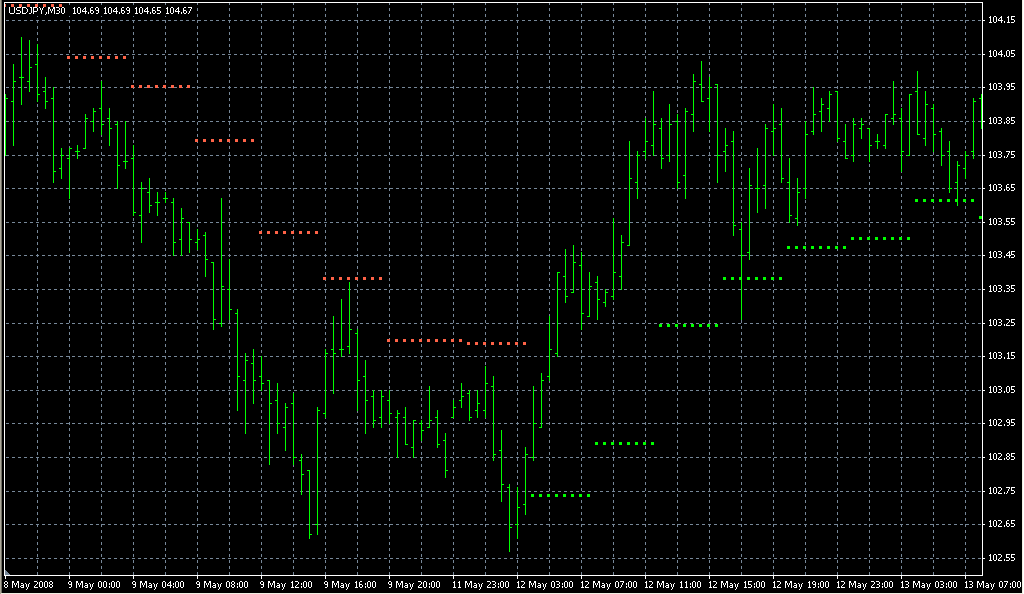
Task: Click the 103.55 price axis label
Action: coord(1002,222)
